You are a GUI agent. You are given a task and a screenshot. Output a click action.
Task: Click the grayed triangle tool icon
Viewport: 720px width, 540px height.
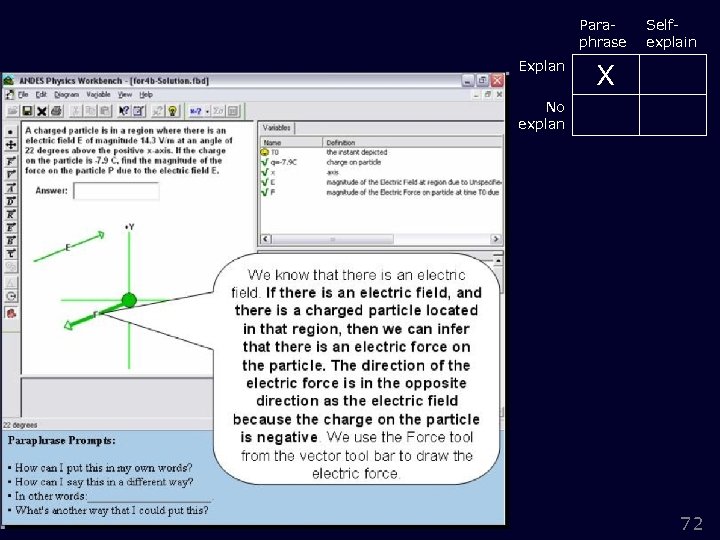(11, 283)
